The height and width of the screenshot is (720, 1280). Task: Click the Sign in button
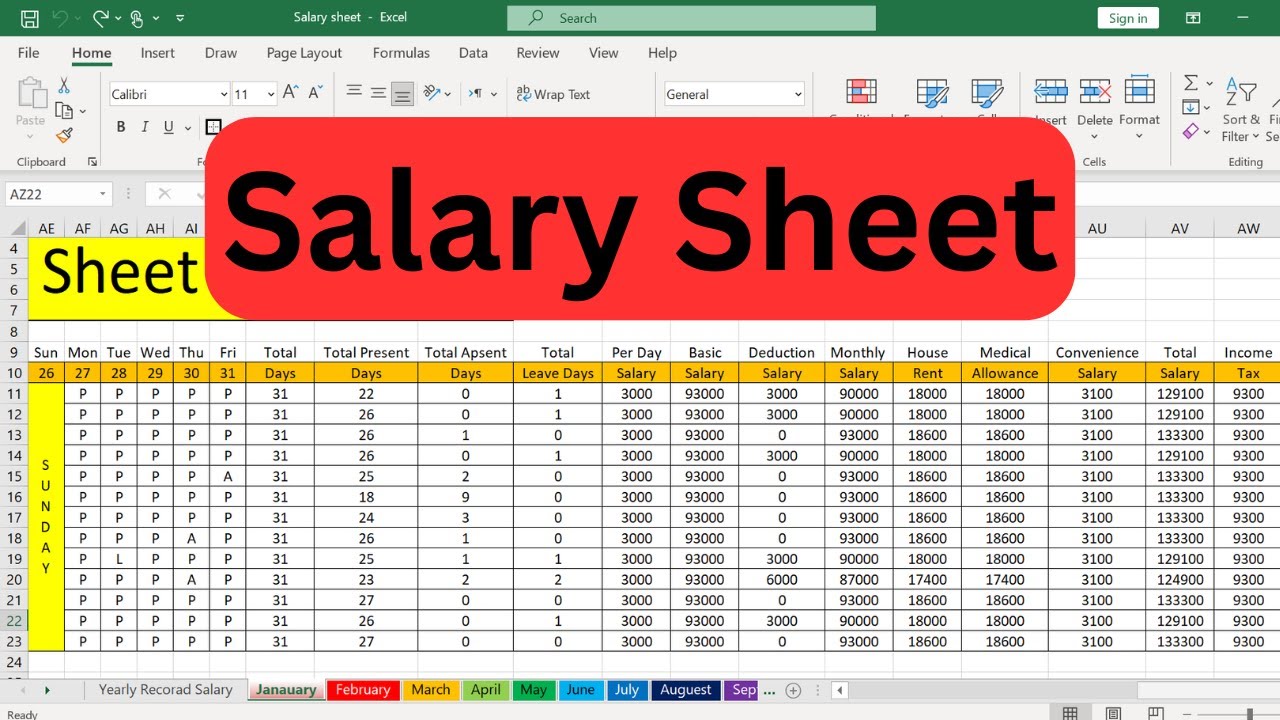[1128, 18]
